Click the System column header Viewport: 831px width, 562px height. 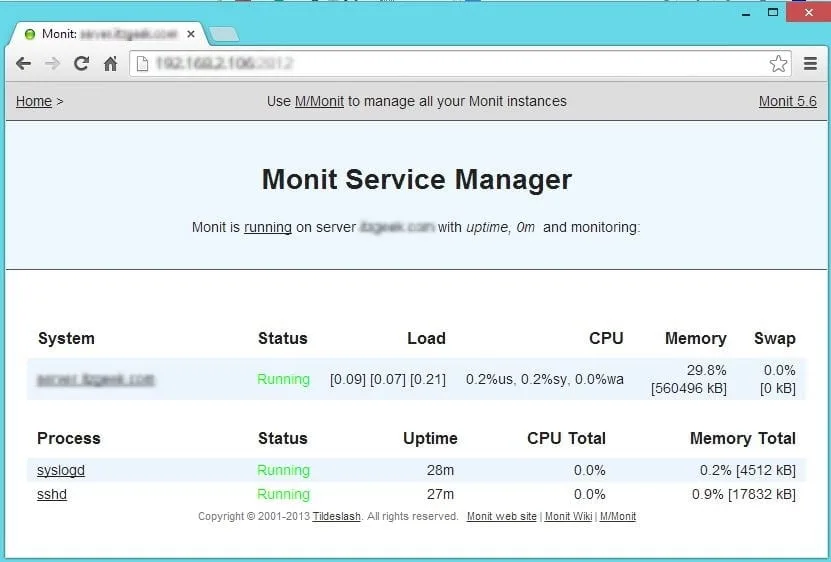tap(66, 338)
